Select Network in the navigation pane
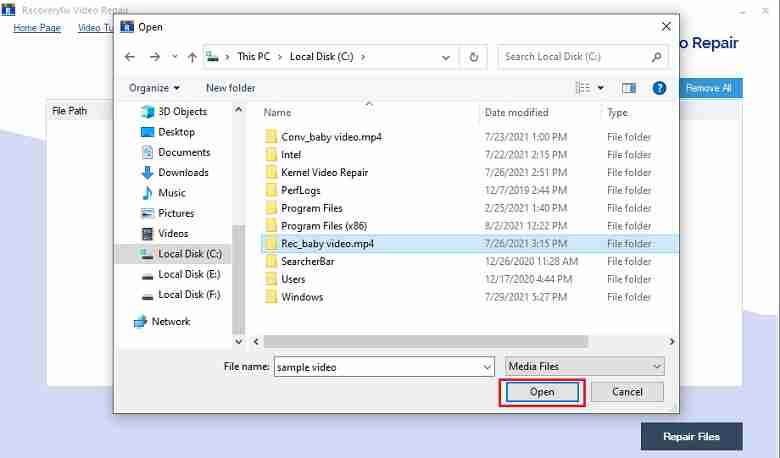 (x=171, y=322)
